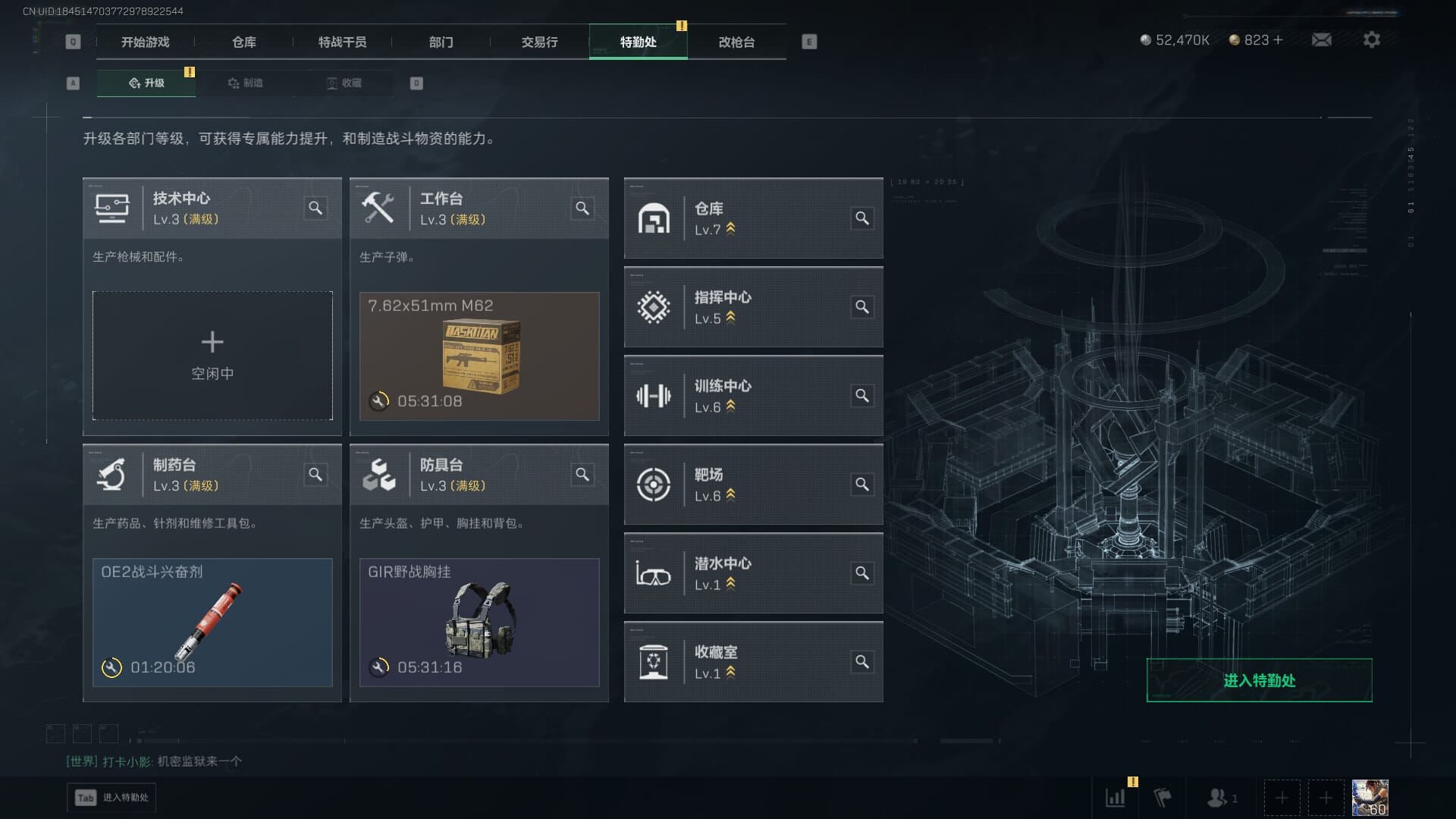
Task: Select the 指挥中心 Lv.5 upgrade row
Action: (x=754, y=307)
